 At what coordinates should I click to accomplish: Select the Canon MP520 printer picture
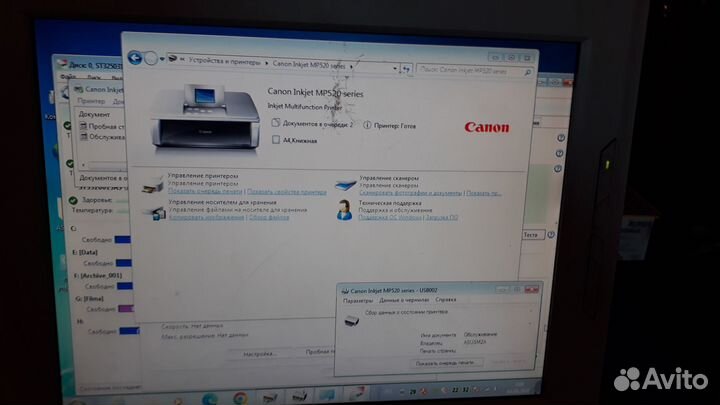(205, 120)
